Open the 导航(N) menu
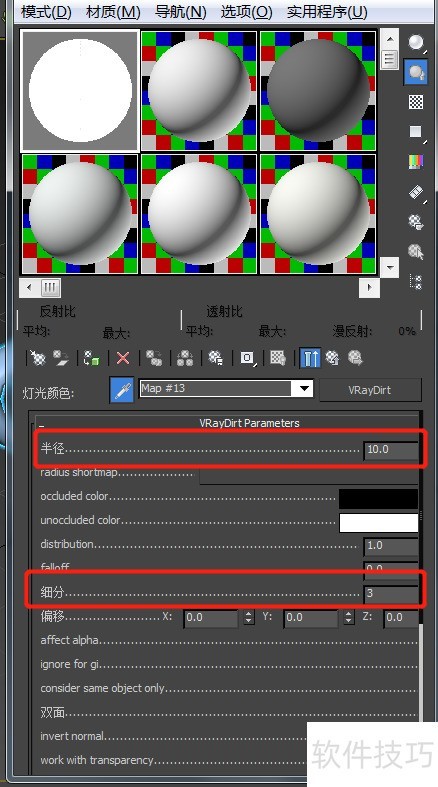The width and height of the screenshot is (438, 787). pyautogui.click(x=181, y=11)
